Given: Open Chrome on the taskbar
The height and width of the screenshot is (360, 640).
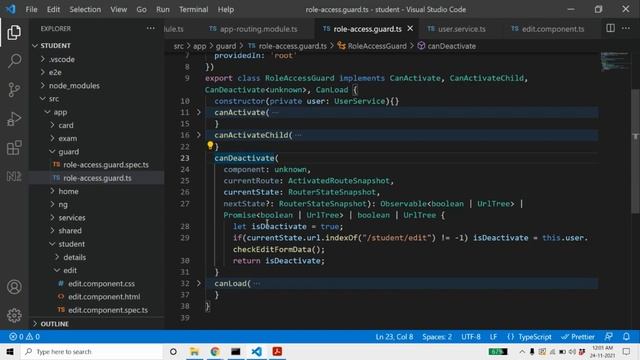Looking at the screenshot, I should click(215, 351).
